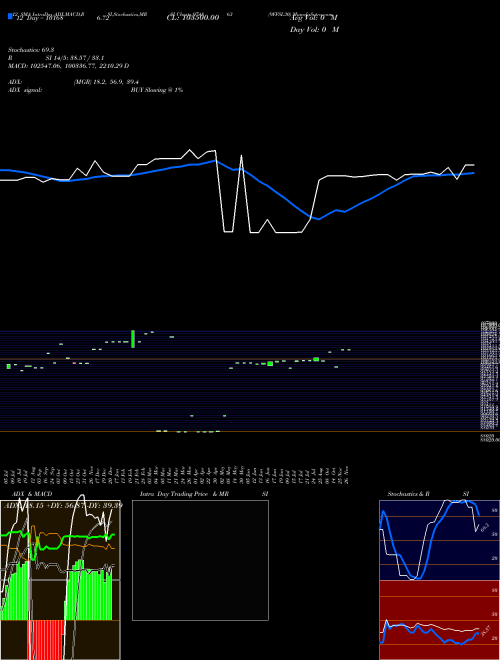Click the tall green candlestick on price chart

pos(133,339)
